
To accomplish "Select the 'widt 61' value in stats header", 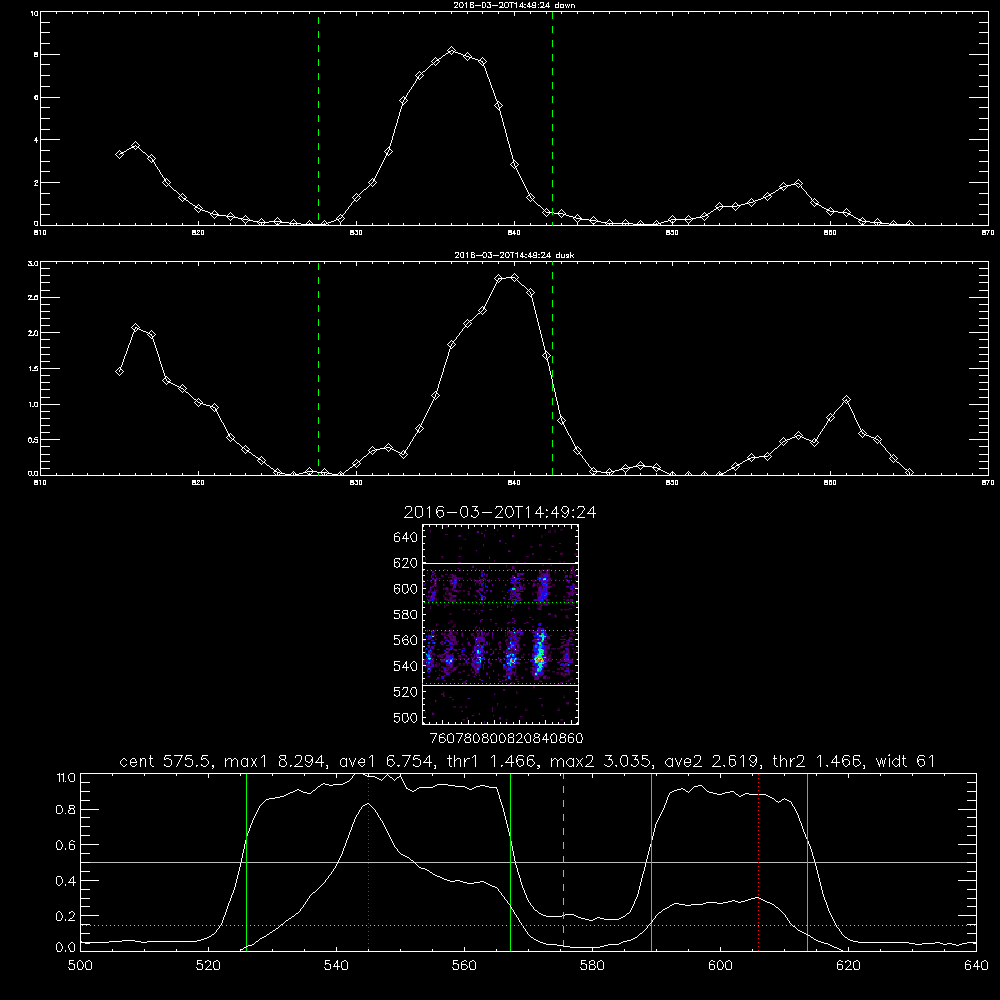I will coord(906,761).
